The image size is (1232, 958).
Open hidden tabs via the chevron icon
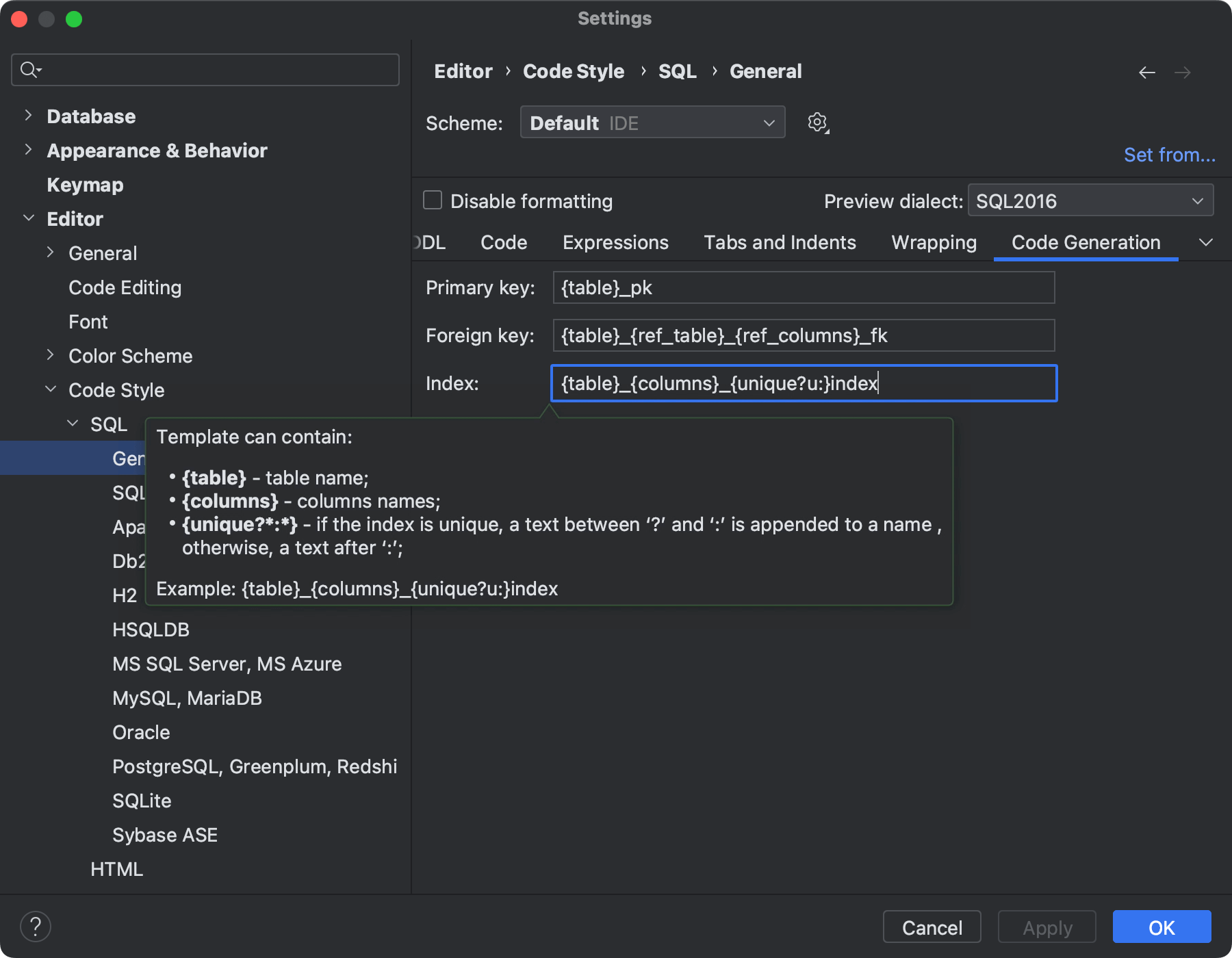1207,242
